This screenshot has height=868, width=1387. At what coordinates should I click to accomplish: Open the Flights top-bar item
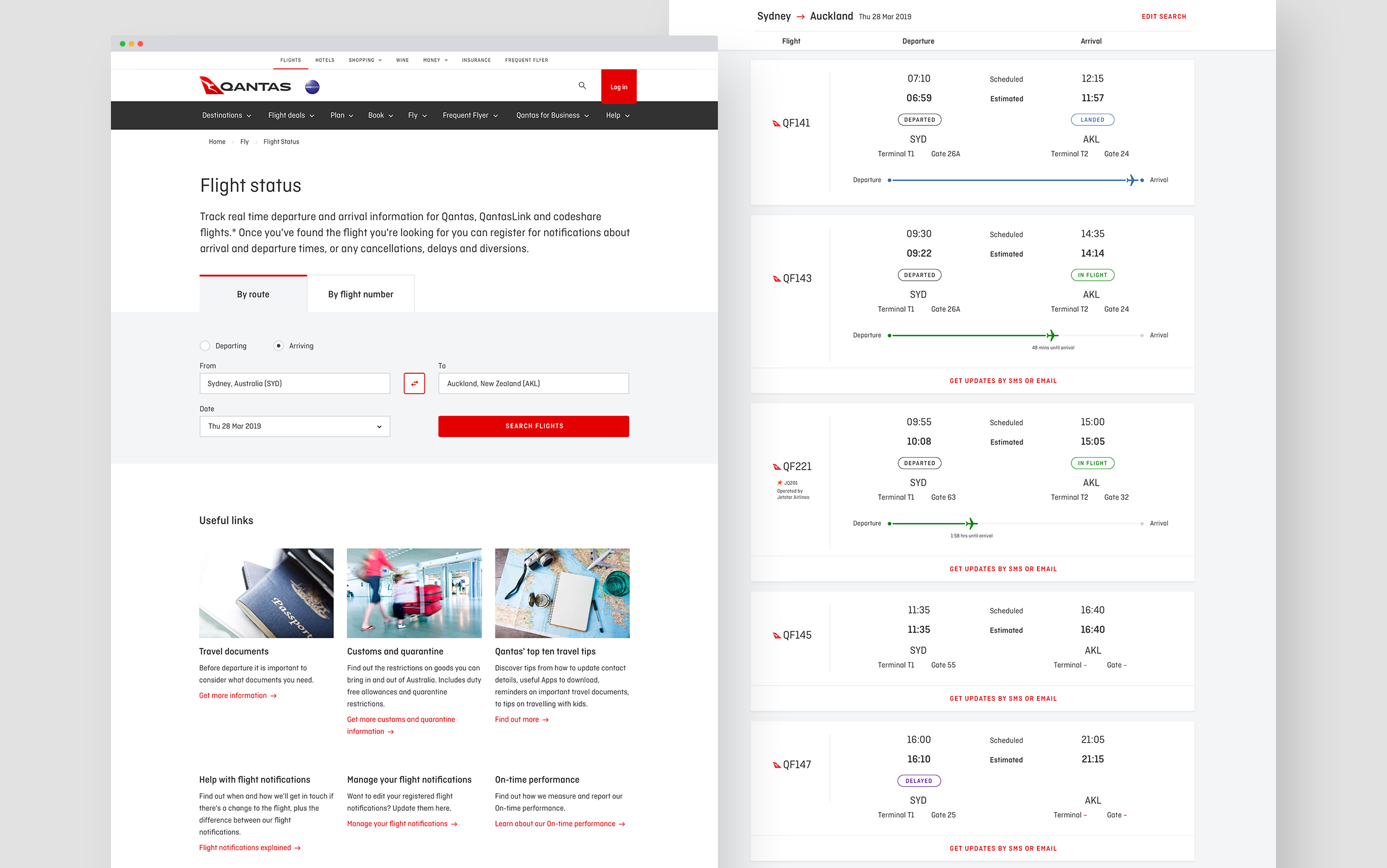tap(291, 60)
